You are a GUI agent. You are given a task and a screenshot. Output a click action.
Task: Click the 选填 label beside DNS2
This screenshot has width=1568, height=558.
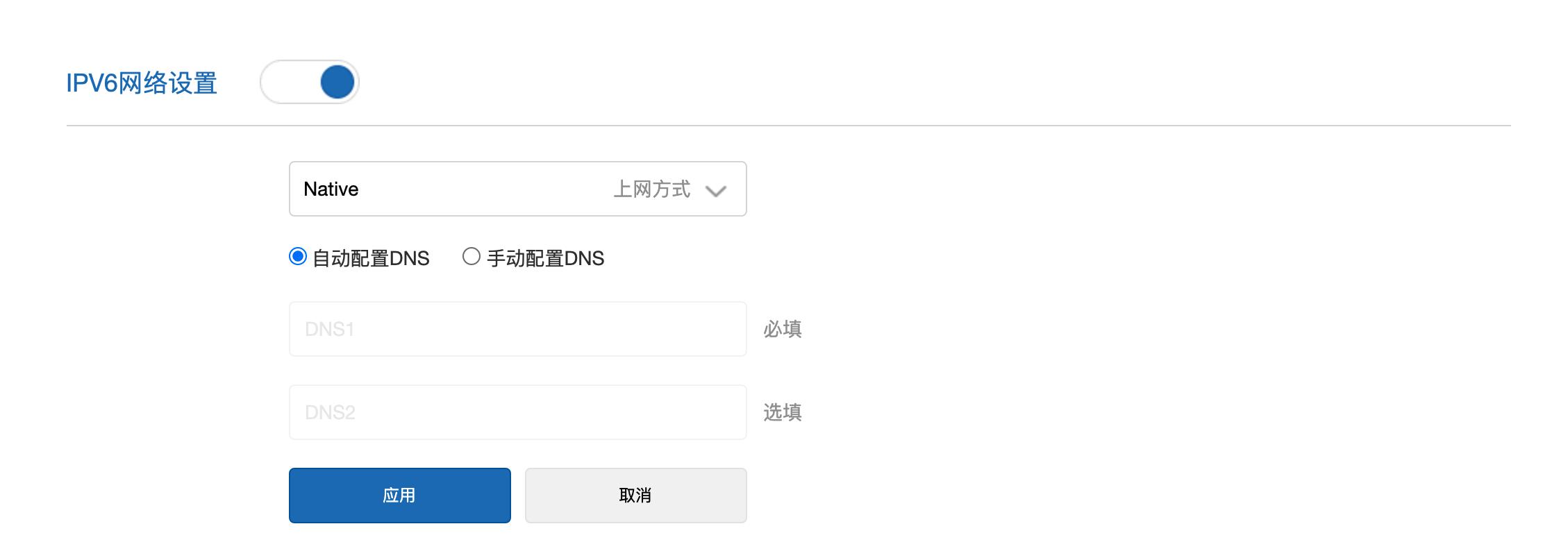pos(784,412)
